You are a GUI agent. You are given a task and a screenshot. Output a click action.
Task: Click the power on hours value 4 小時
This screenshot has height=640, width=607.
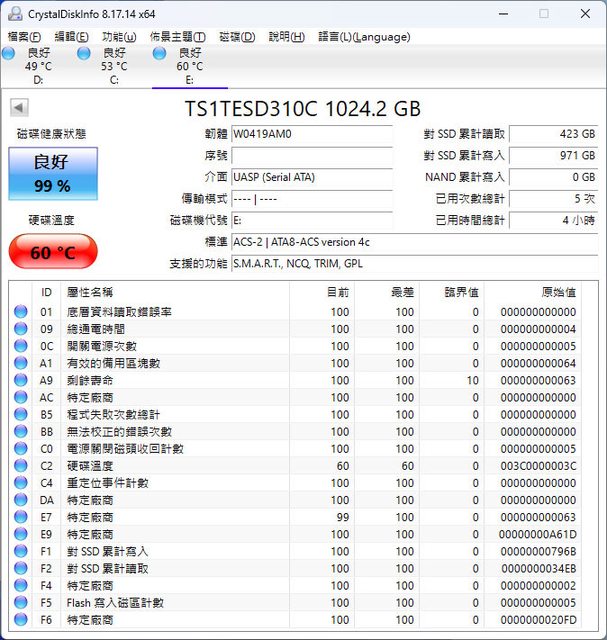pyautogui.click(x=554, y=220)
